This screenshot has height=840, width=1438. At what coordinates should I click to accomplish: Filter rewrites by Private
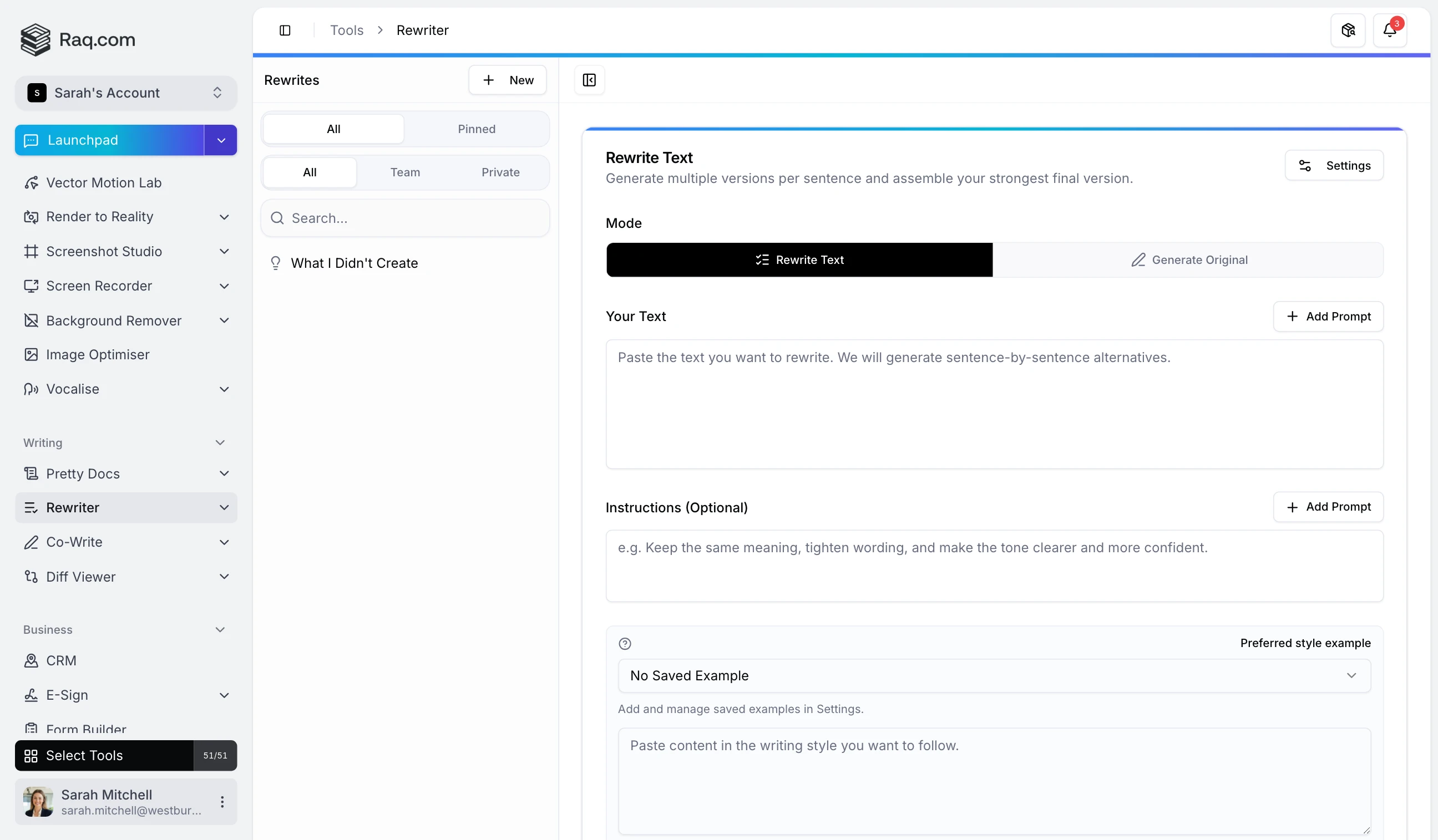(500, 172)
